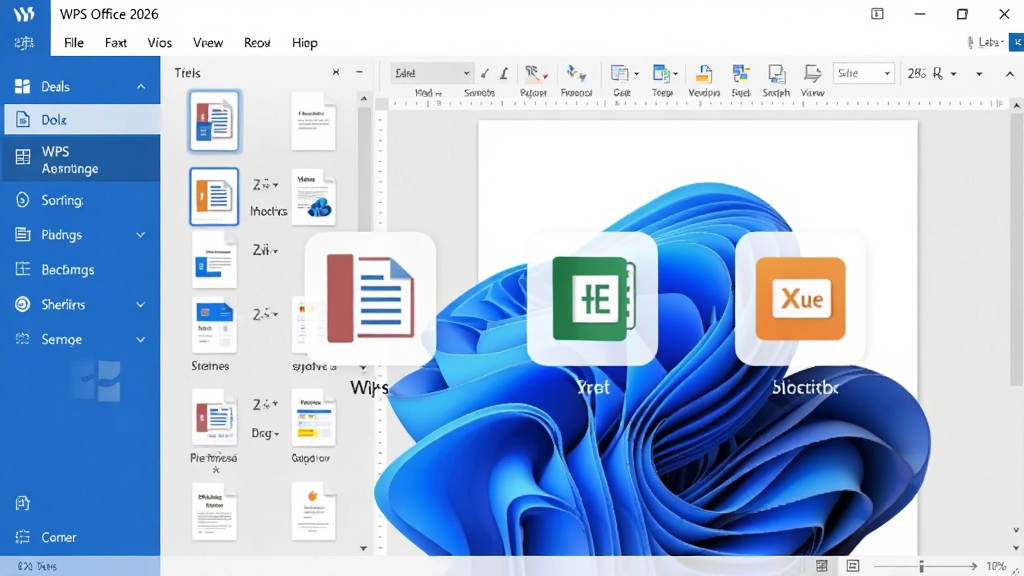Open the Hiep menu
The height and width of the screenshot is (576, 1024).
pos(304,42)
